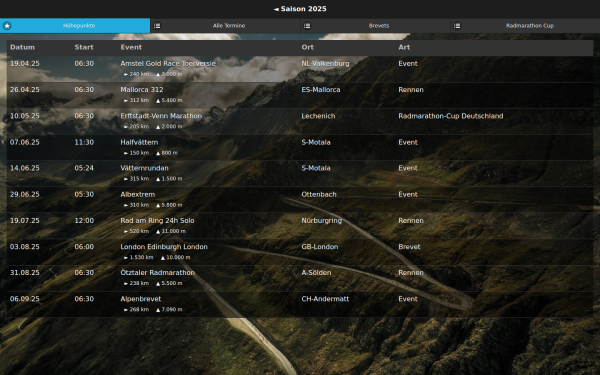Click the date 29.06.25
This screenshot has width=600, height=375.
point(24,194)
